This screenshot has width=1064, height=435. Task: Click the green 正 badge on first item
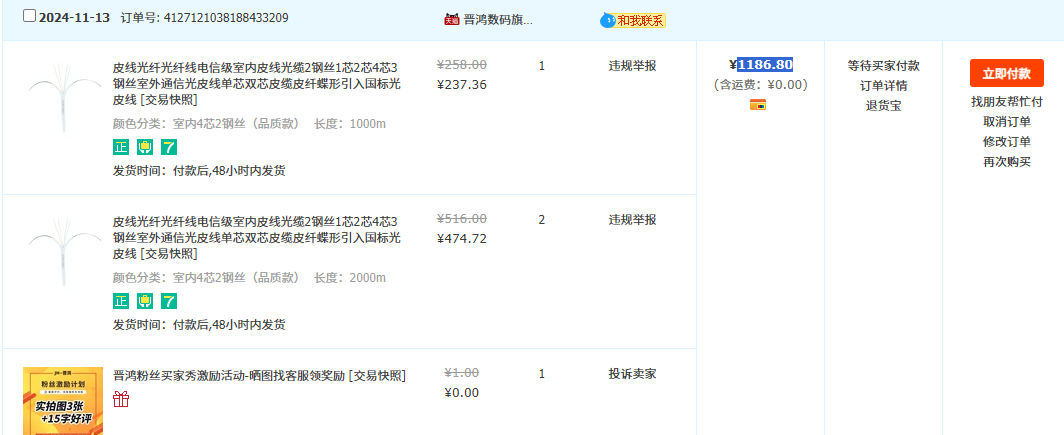[x=121, y=147]
